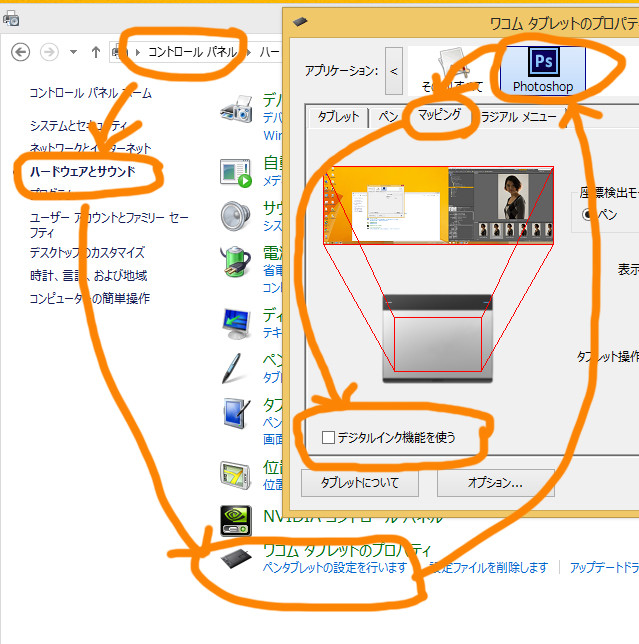Open the recent locations dropdown arrow
The height and width of the screenshot is (644, 639).
(x=73, y=52)
